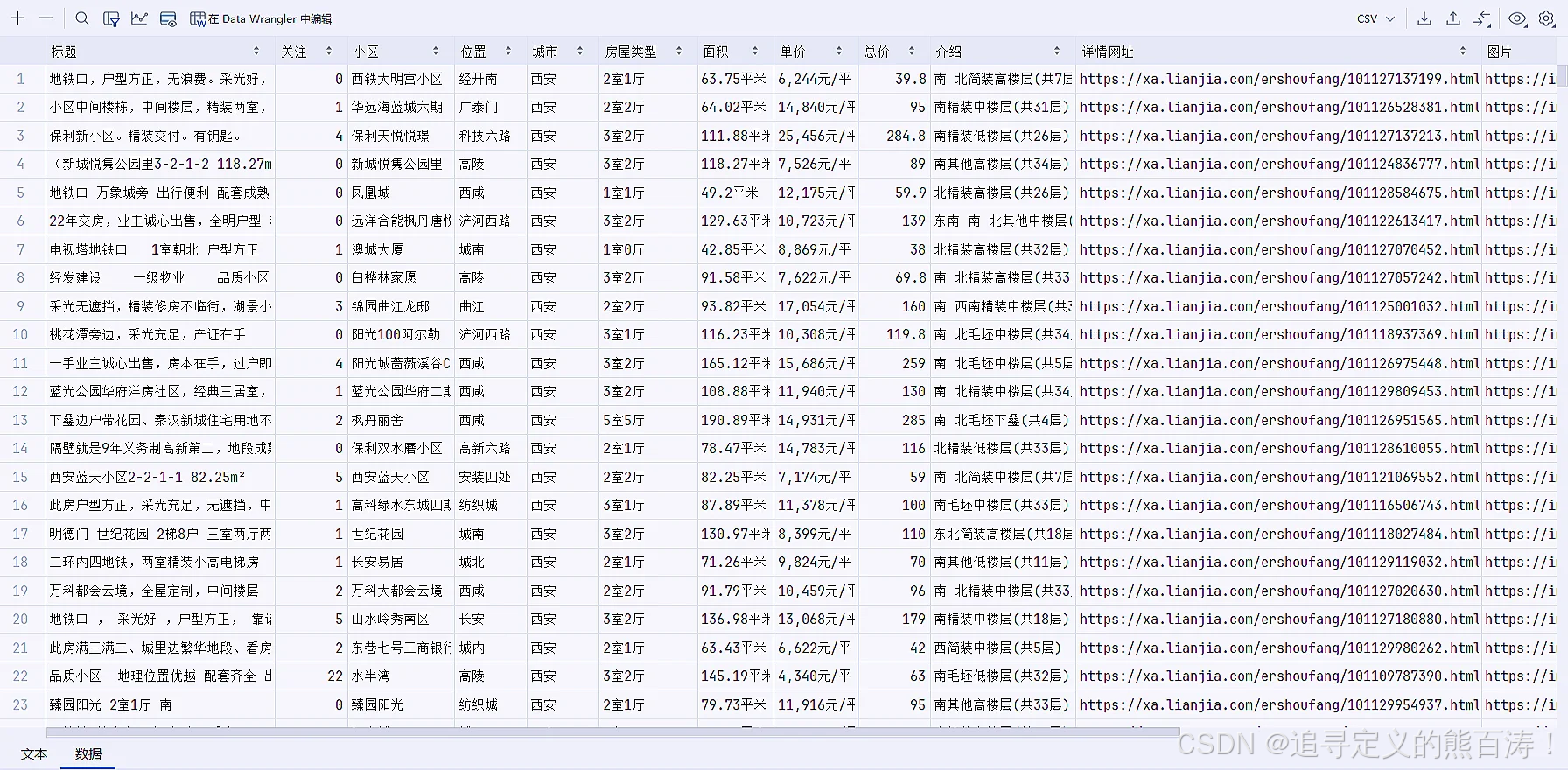Click total price cell '284.8'
The image size is (1568, 770).
[906, 136]
